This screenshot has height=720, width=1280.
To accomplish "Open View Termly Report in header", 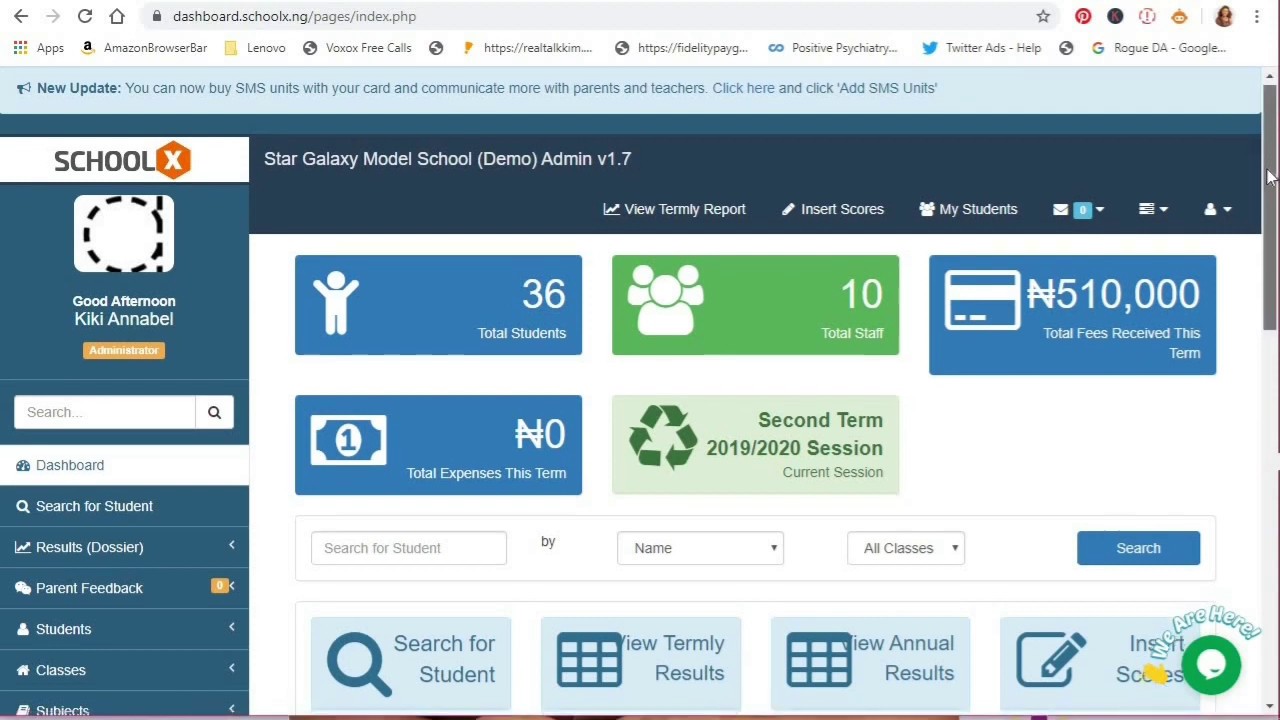I will pyautogui.click(x=674, y=209).
